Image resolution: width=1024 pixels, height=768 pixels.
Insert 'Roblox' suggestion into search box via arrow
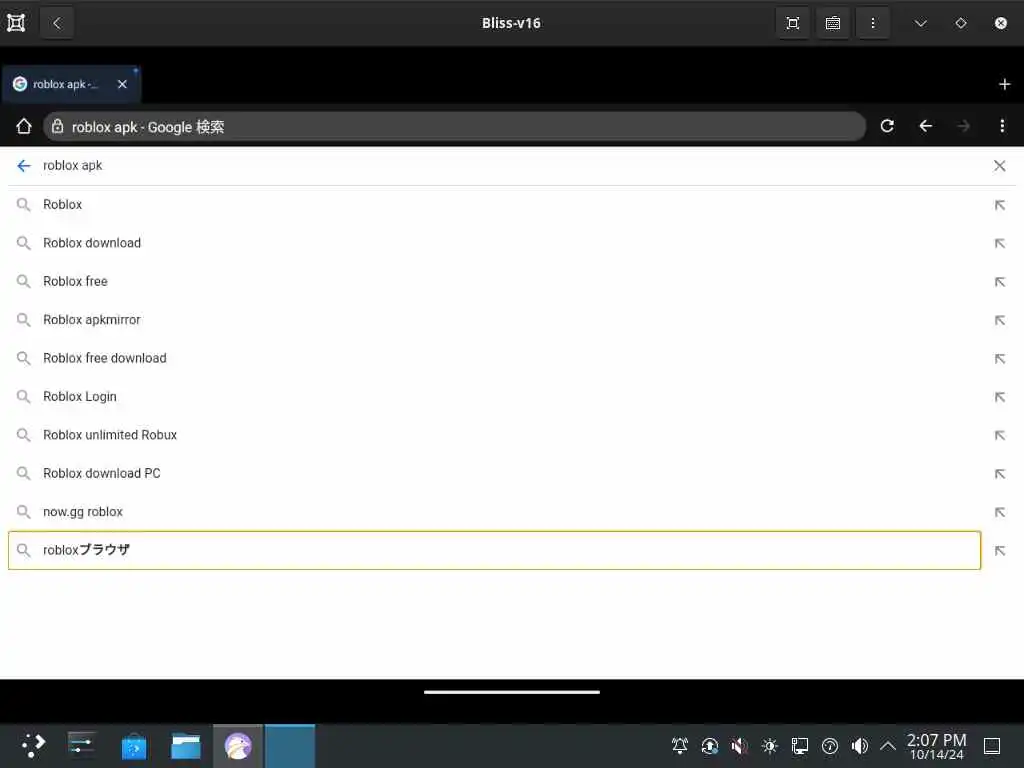pos(999,205)
